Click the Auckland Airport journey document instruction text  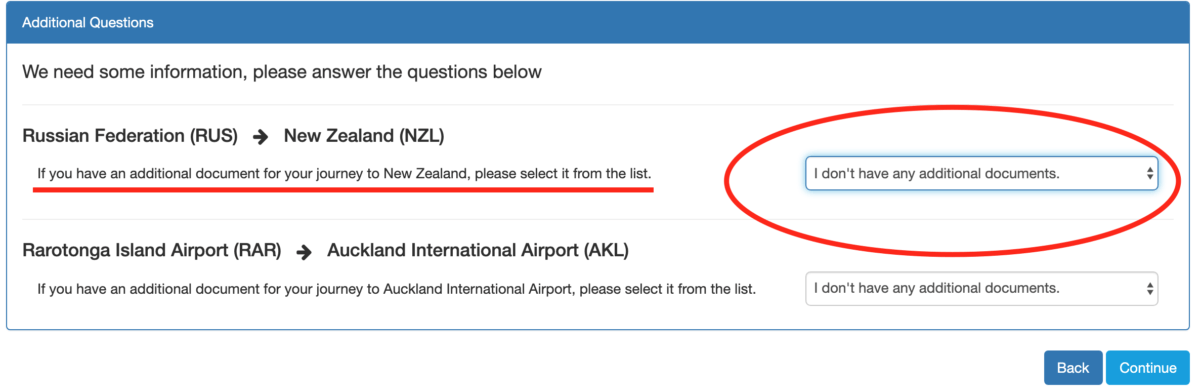(x=397, y=289)
